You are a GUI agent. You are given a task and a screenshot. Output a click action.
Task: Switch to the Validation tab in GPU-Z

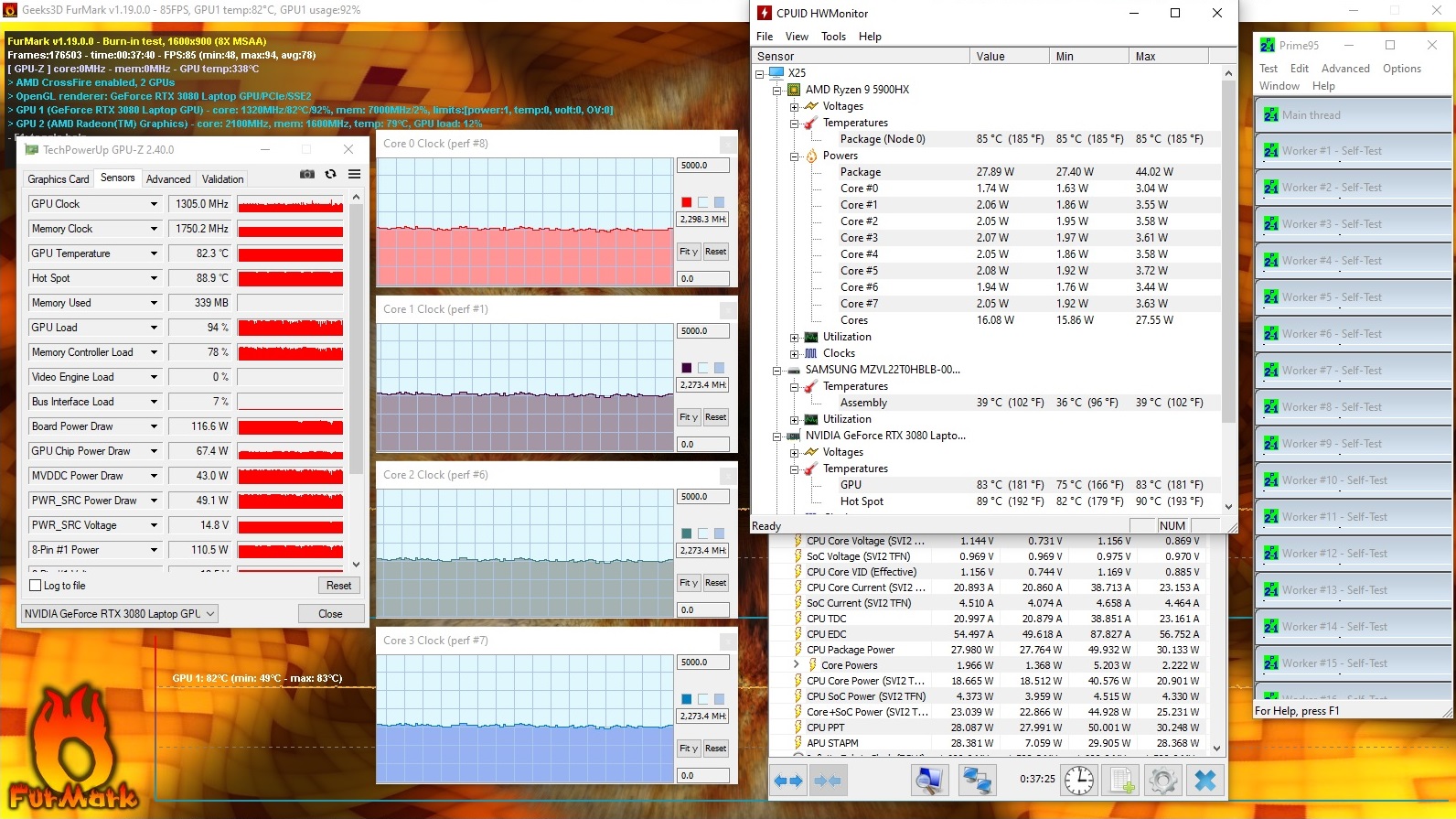[x=223, y=179]
